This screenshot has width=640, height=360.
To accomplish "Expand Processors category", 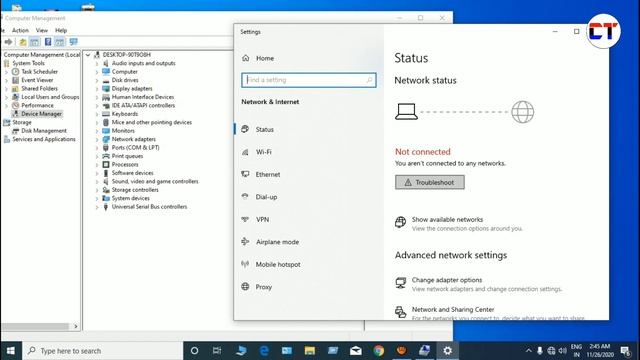I will pyautogui.click(x=97, y=165).
